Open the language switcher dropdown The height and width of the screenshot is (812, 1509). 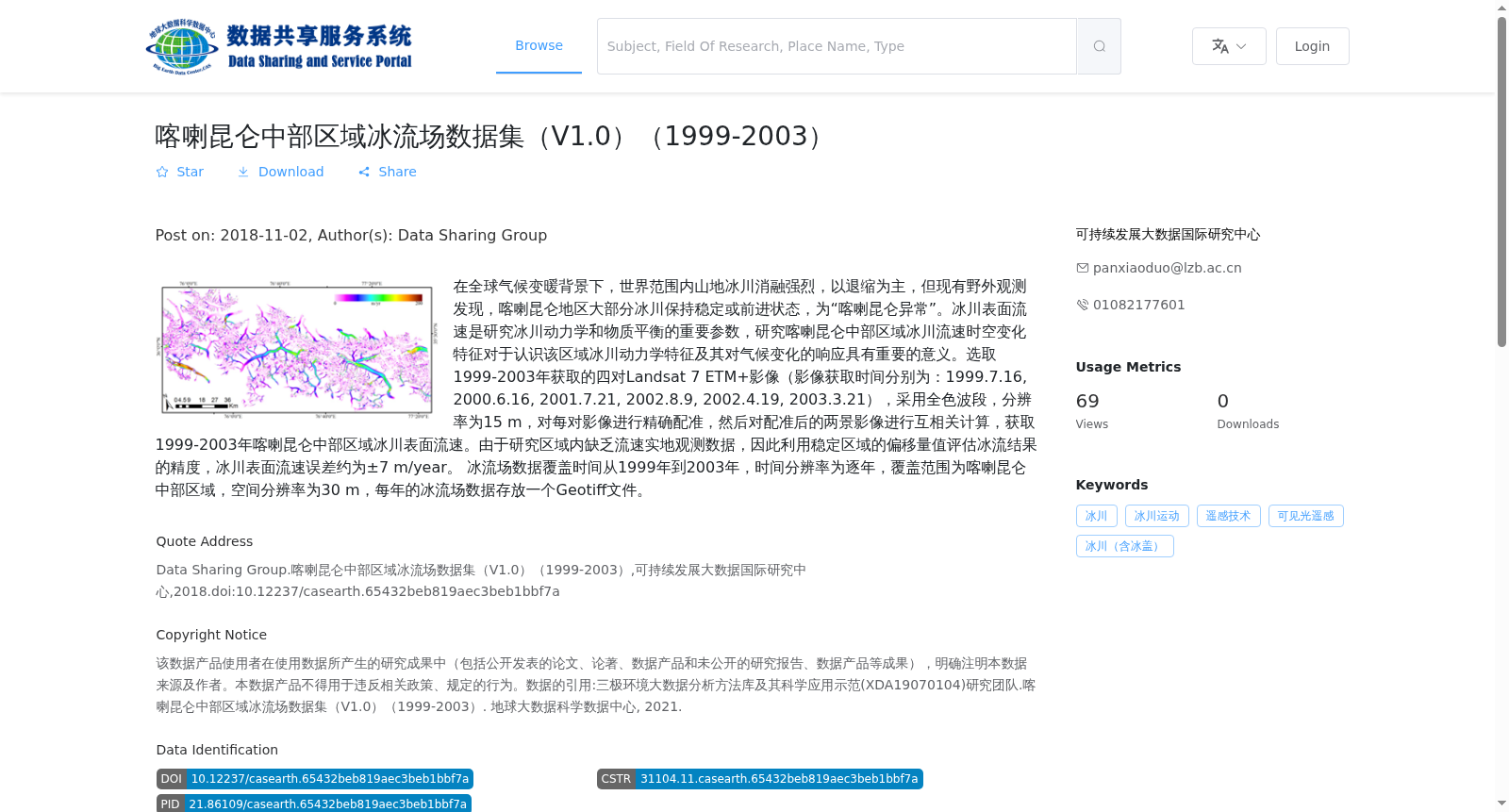1229,46
